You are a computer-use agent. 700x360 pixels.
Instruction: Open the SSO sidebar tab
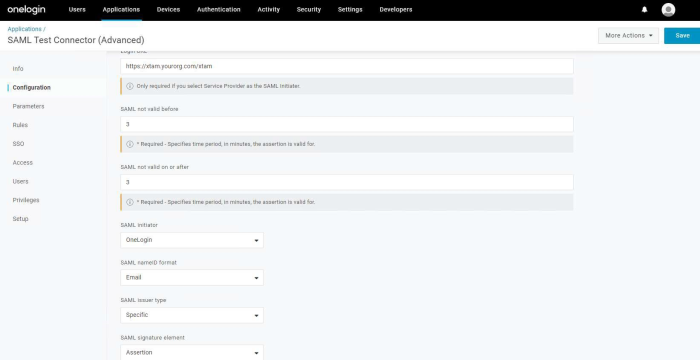(x=18, y=144)
